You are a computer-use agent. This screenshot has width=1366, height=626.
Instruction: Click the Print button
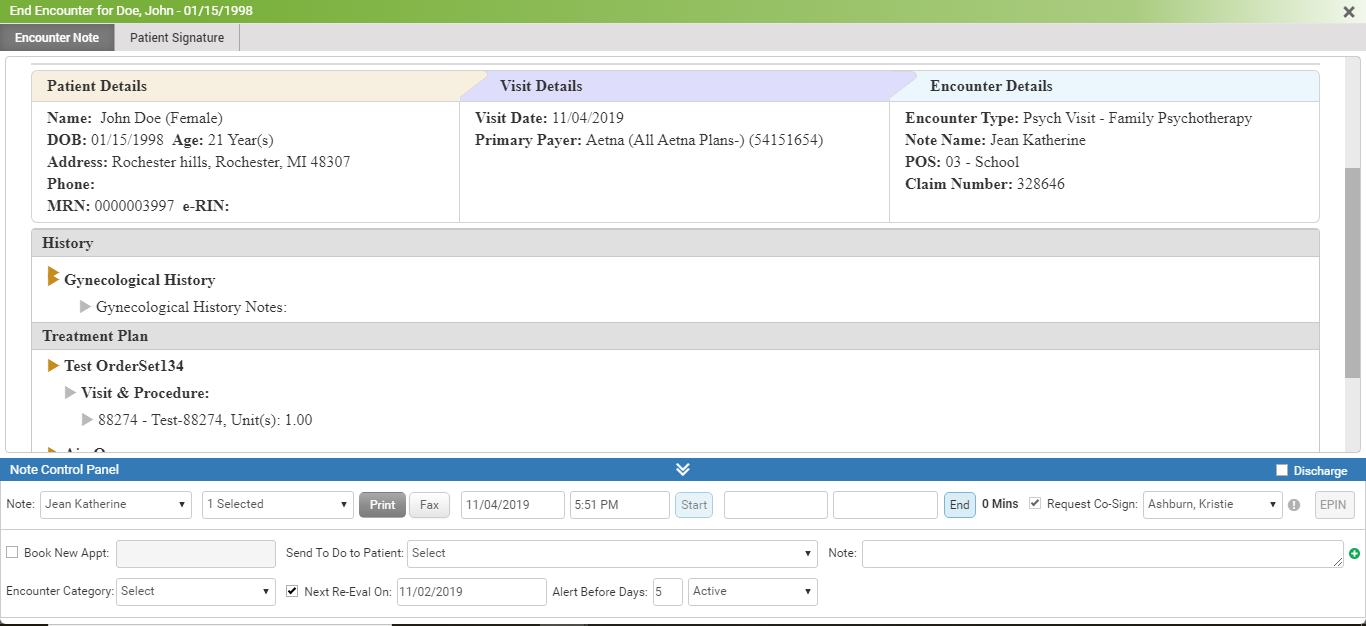(382, 505)
